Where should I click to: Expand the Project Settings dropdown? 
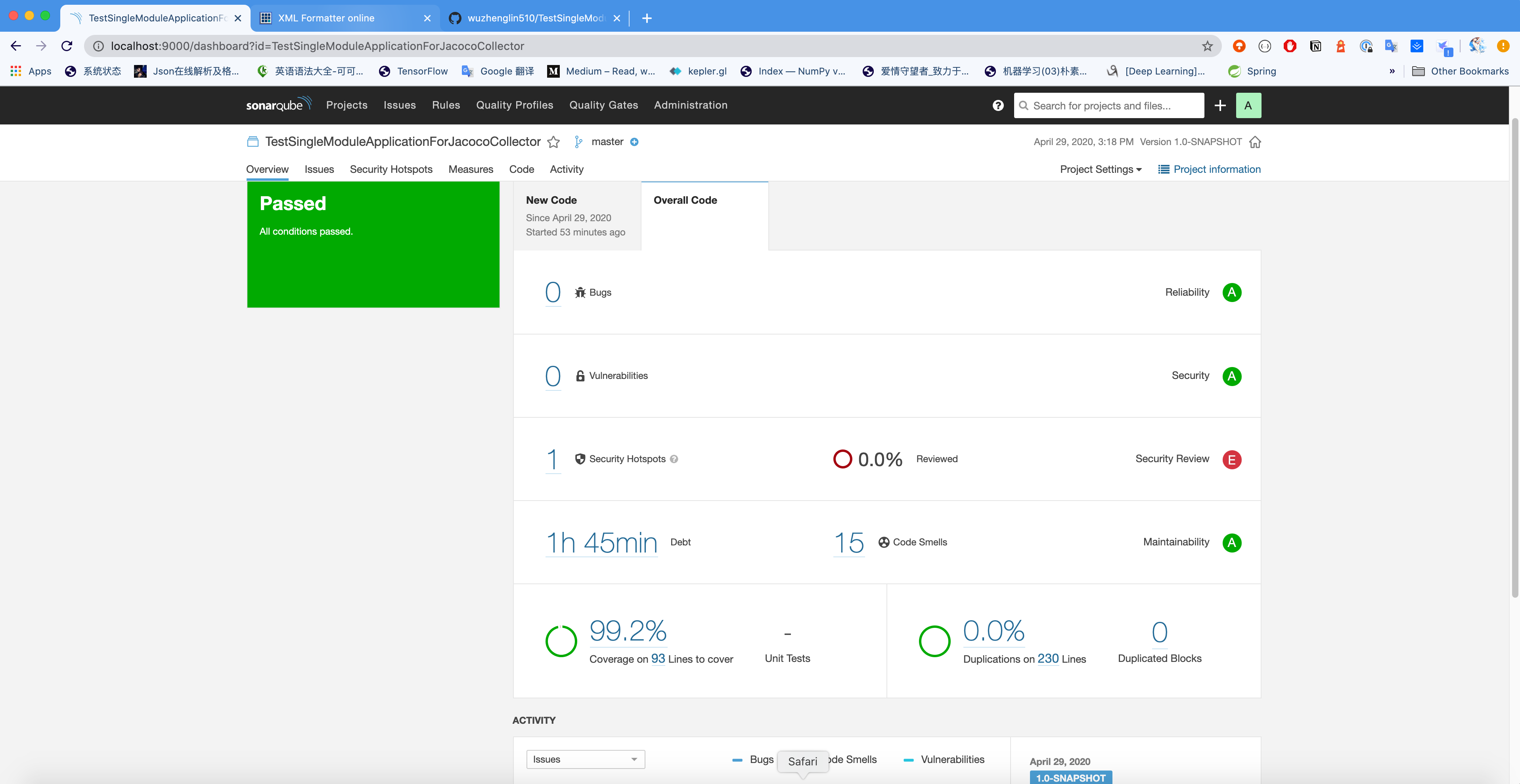[1101, 169]
